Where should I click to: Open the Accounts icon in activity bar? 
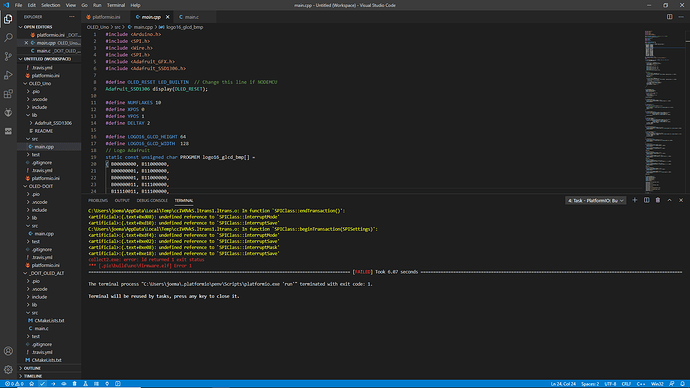pyautogui.click(x=8, y=351)
